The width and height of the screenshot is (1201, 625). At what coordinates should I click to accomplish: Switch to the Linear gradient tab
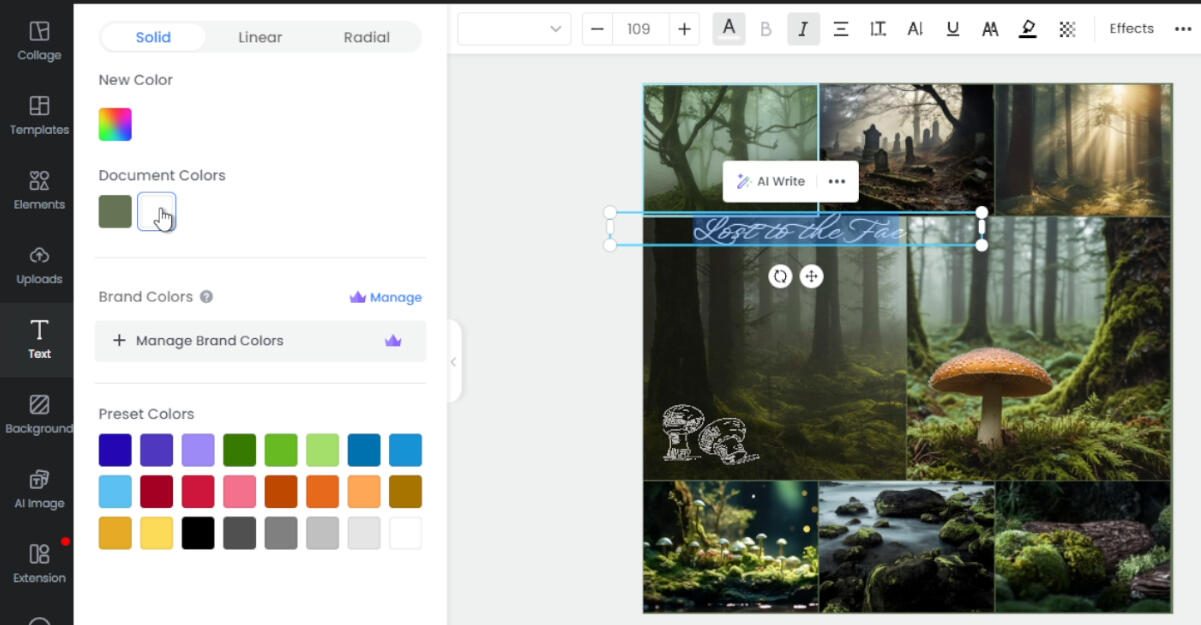pyautogui.click(x=260, y=37)
